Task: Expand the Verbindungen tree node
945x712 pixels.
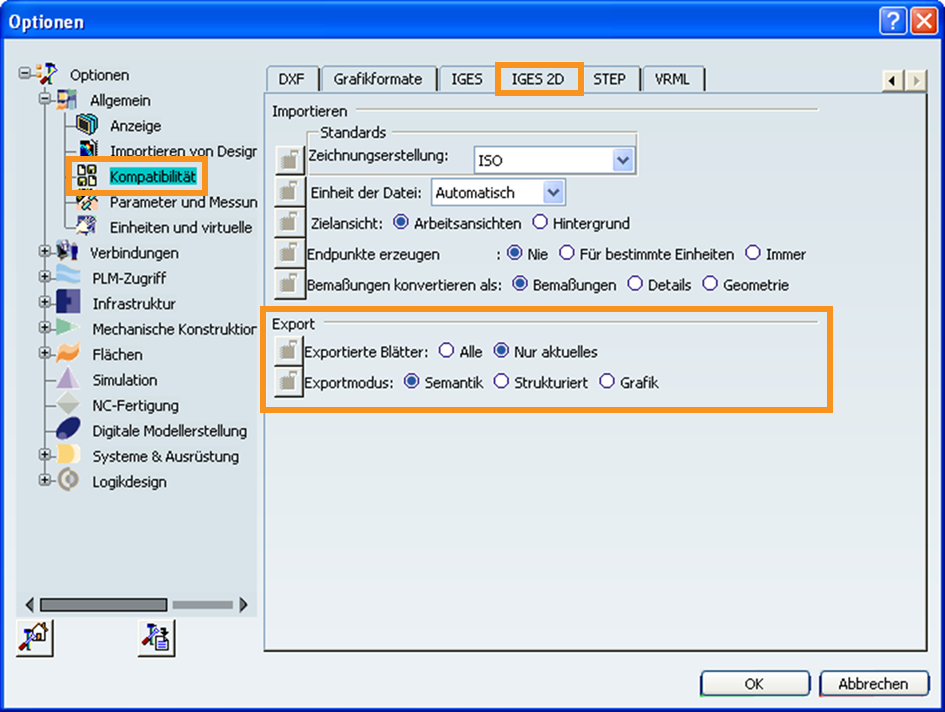Action: tap(44, 252)
